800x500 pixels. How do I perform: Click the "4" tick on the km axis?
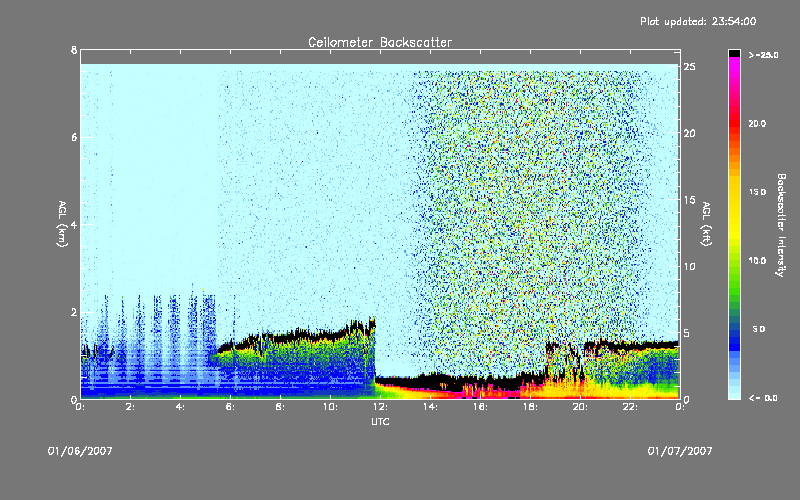tap(74, 224)
